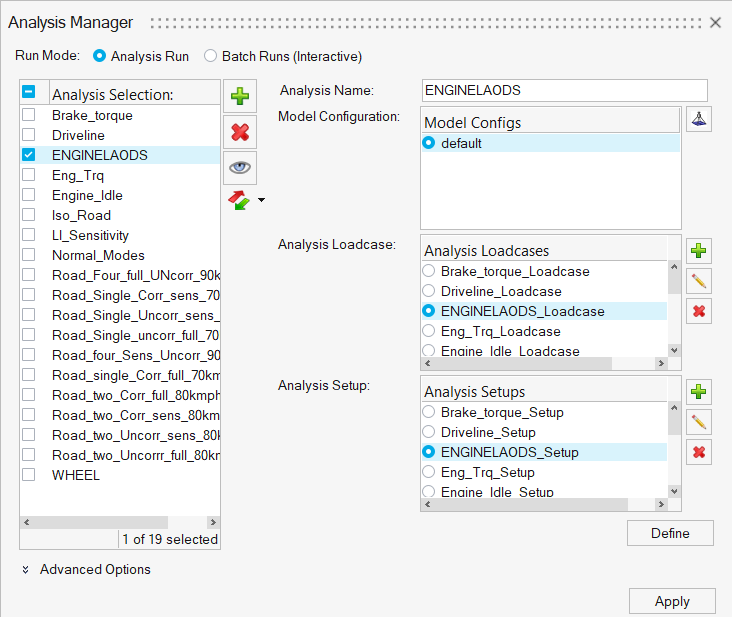Click right arrow of Analysis Setups horizontal scrollbar
The width and height of the screenshot is (732, 617).
(661, 504)
